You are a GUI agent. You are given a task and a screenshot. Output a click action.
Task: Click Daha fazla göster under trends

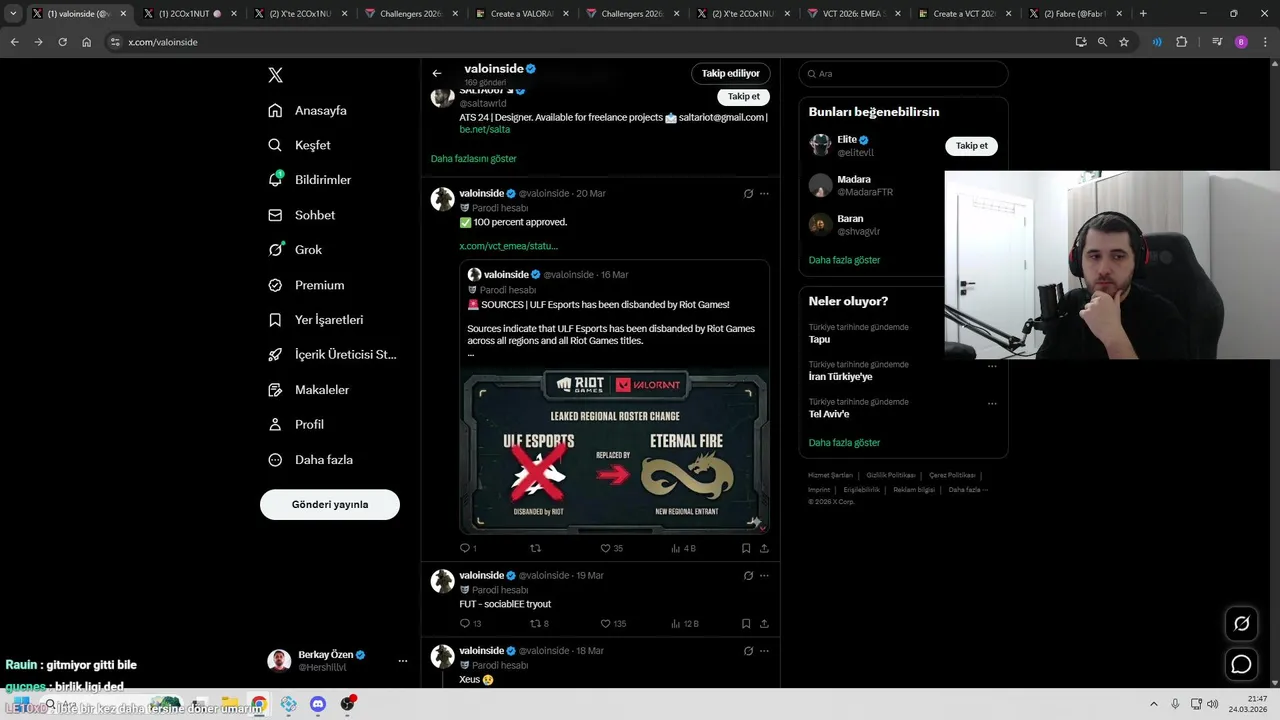pyautogui.click(x=844, y=443)
